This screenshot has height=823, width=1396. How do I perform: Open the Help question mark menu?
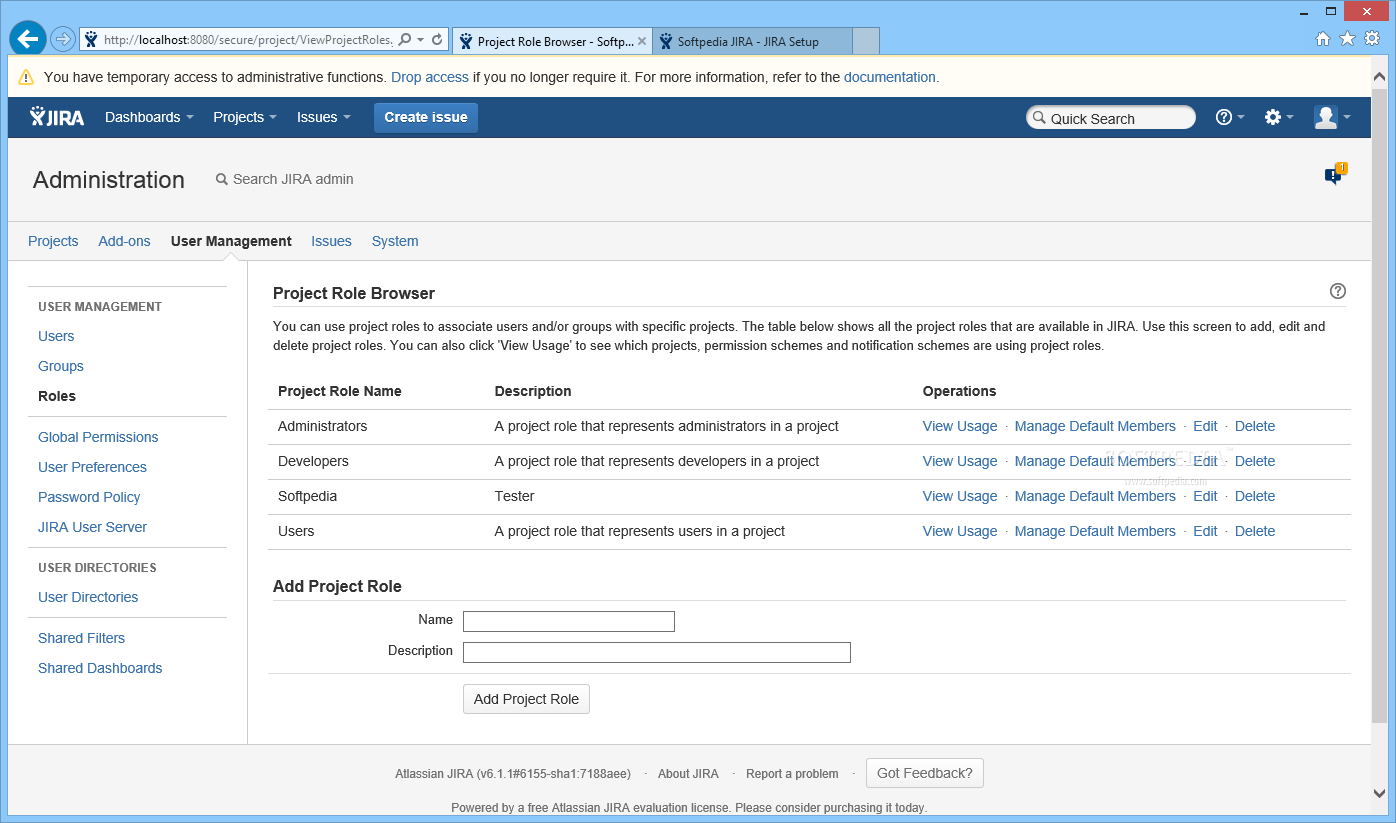[x=1230, y=117]
